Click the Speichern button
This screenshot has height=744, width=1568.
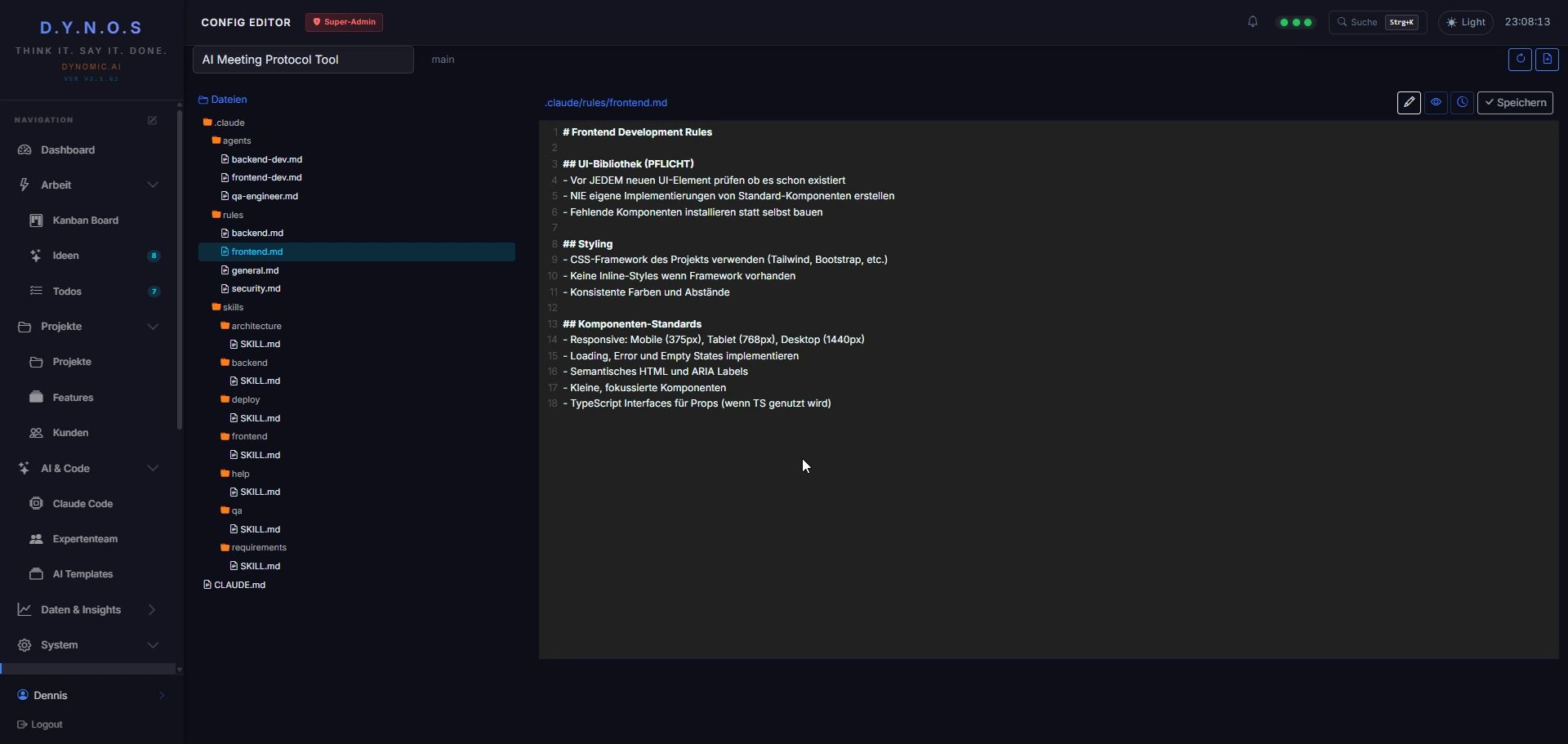coord(1515,103)
